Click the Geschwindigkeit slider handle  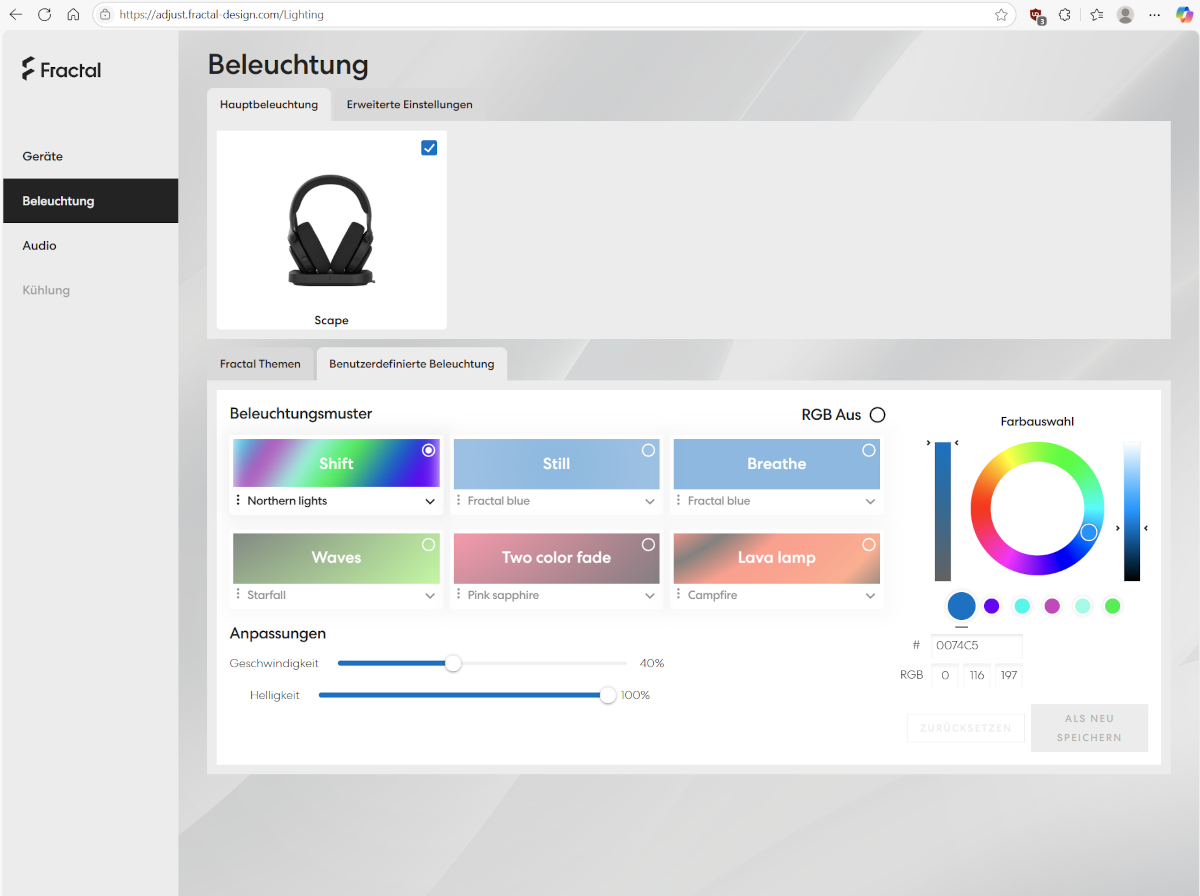point(453,663)
